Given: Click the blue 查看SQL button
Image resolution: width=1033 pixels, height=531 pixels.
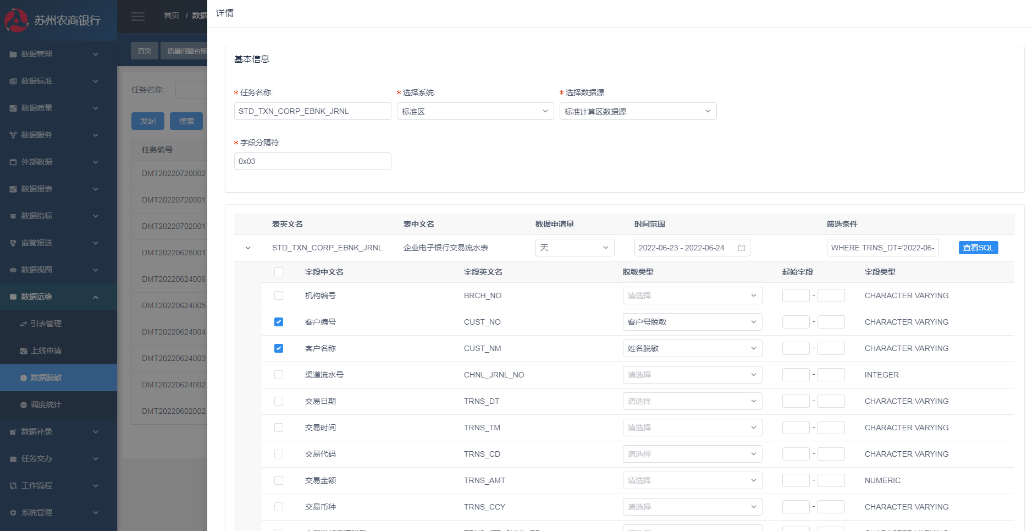Looking at the screenshot, I should 978,248.
